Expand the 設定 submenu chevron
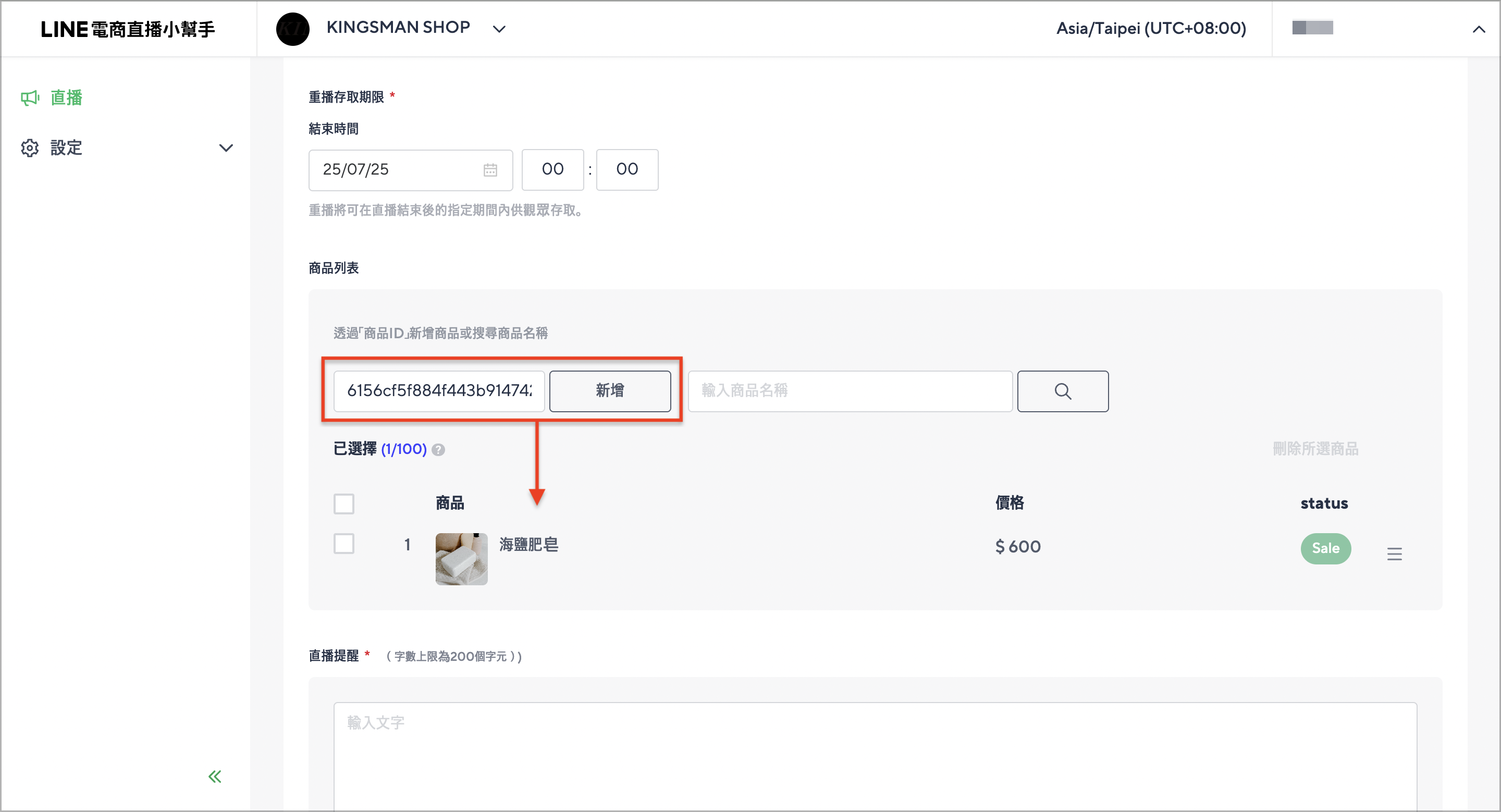This screenshot has height=812, width=1501. tap(226, 148)
